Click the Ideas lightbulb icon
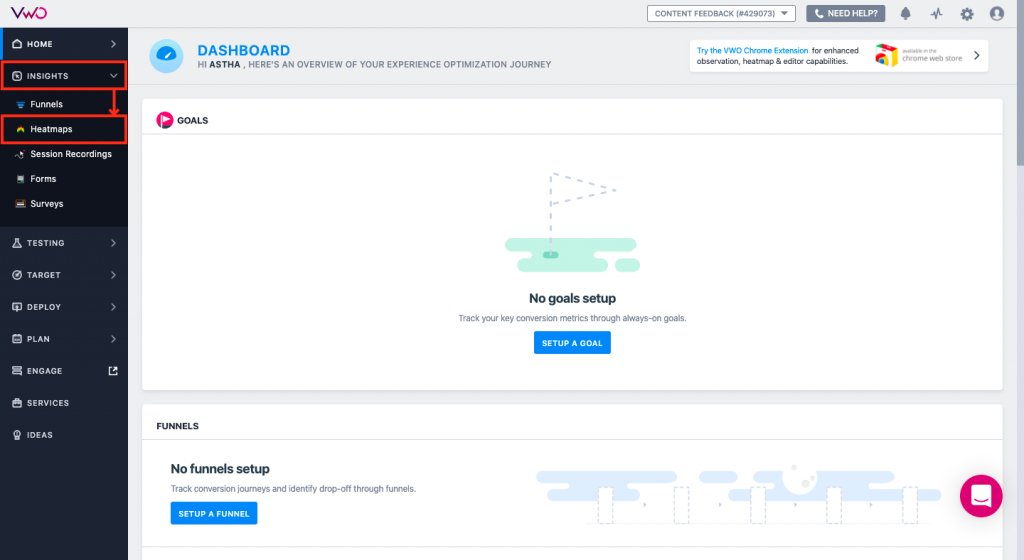The image size is (1024, 560). (x=17, y=435)
